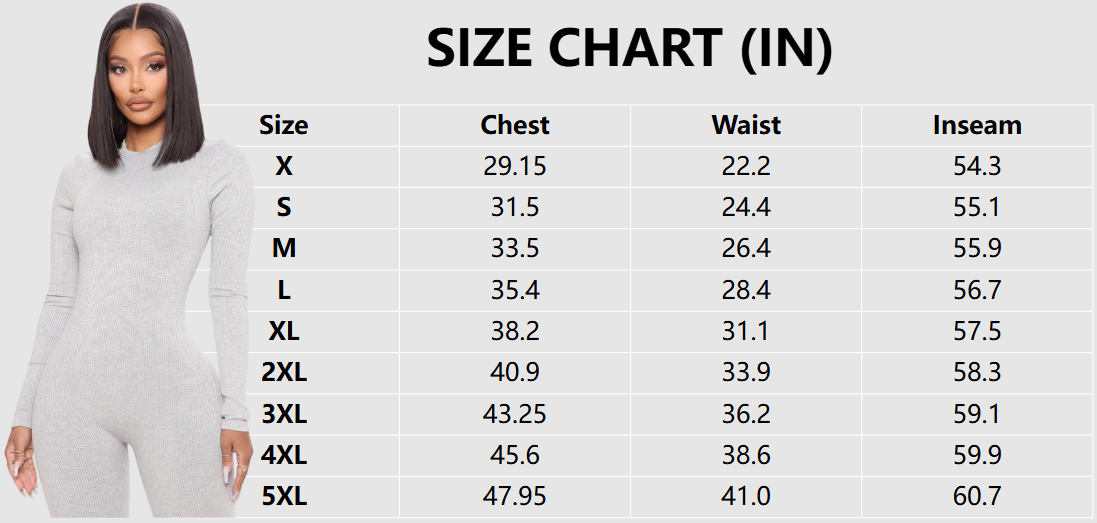
Task: Click waist value 28.4 for size L
Action: (x=746, y=290)
